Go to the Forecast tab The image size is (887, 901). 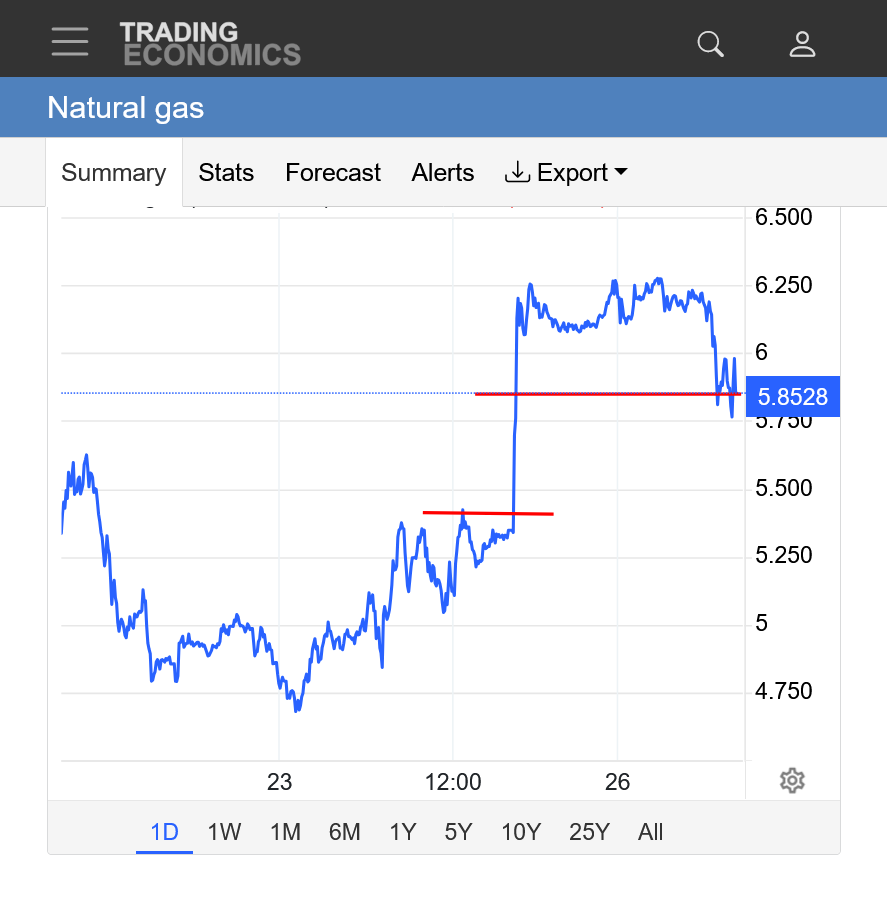point(333,173)
